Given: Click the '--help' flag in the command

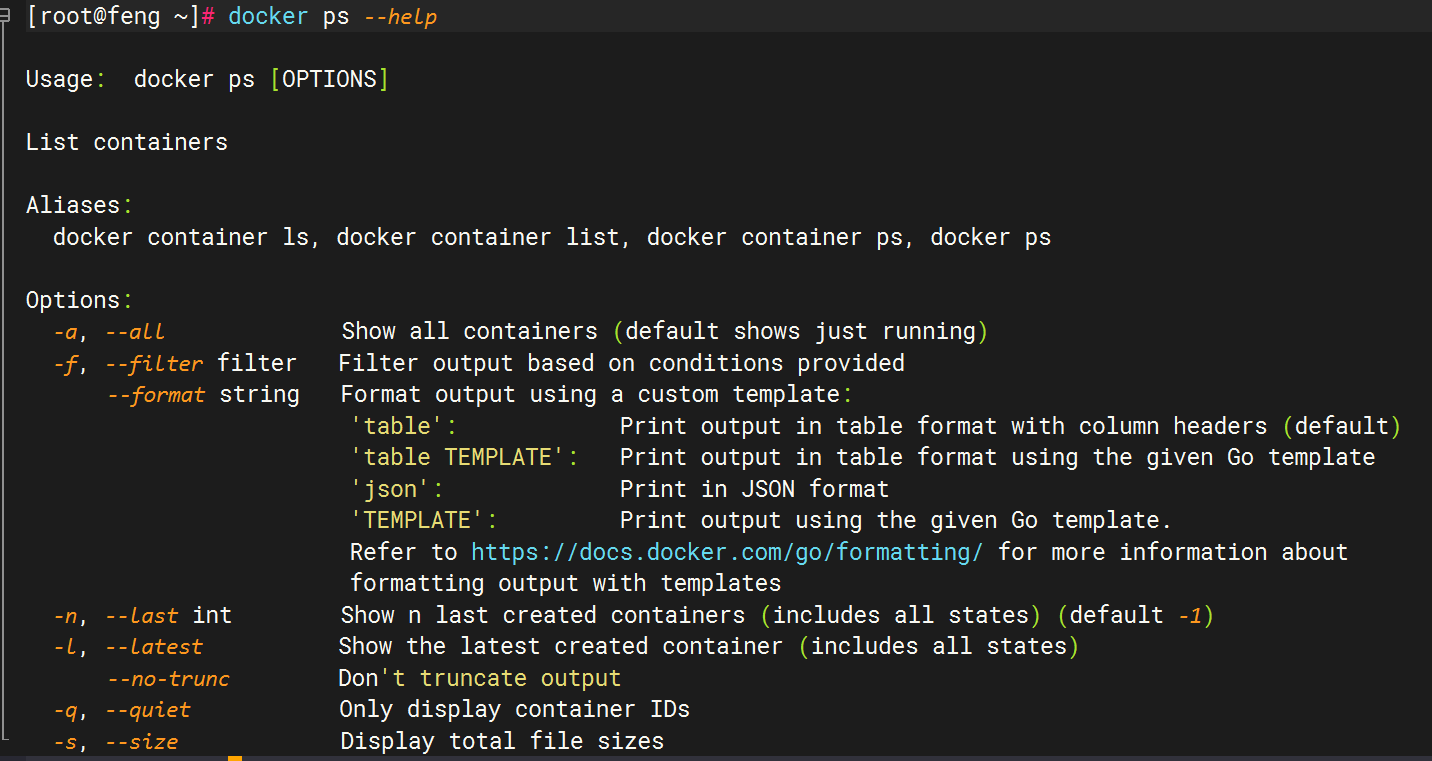Looking at the screenshot, I should point(401,17).
